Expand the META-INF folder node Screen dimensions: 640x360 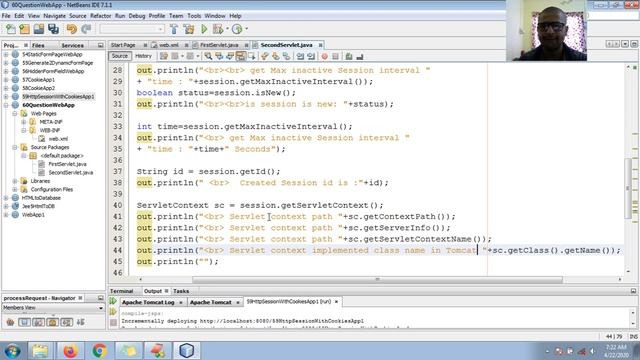[x=24, y=122]
